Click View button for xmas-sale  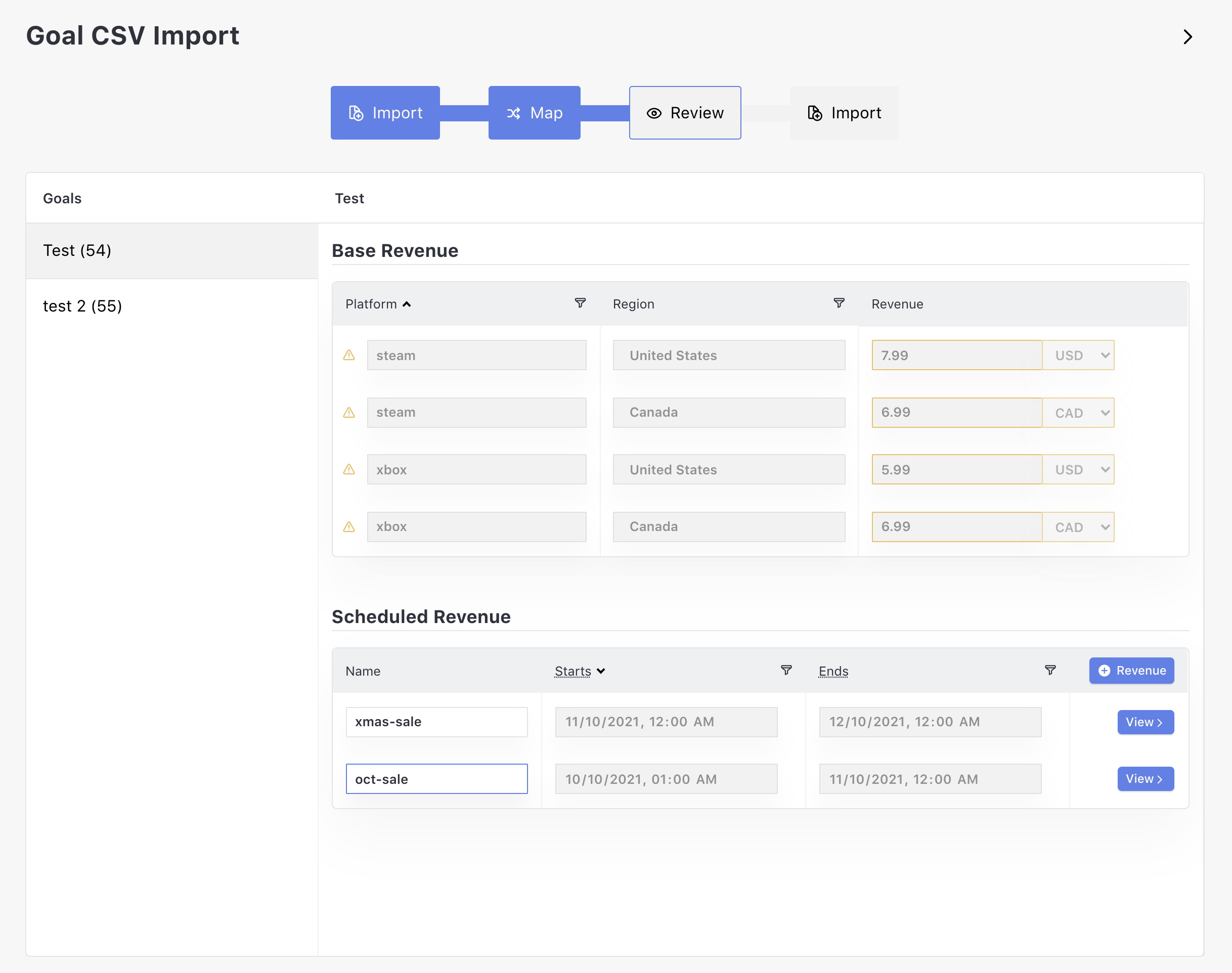1145,722
